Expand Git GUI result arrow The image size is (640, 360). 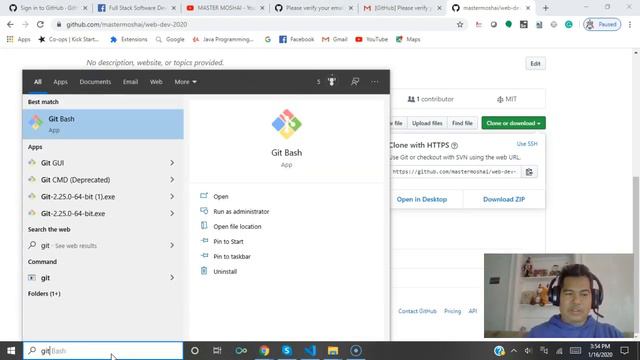click(172, 163)
